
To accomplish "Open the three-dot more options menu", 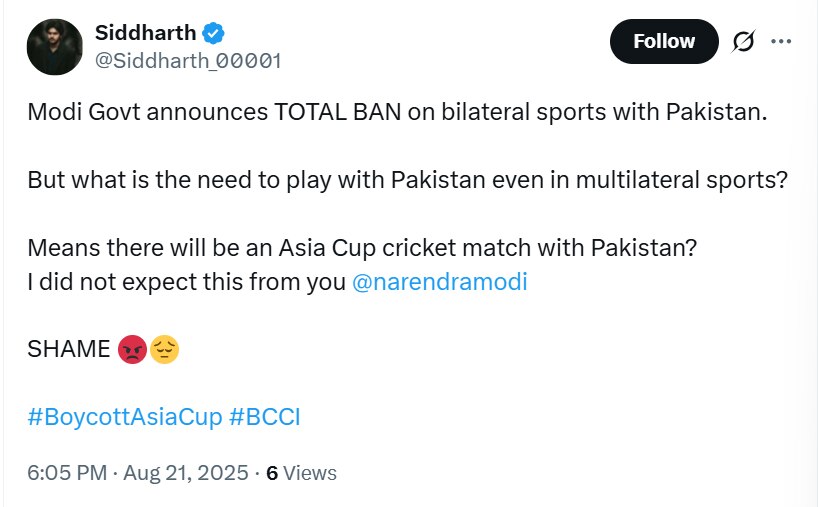I will 782,42.
